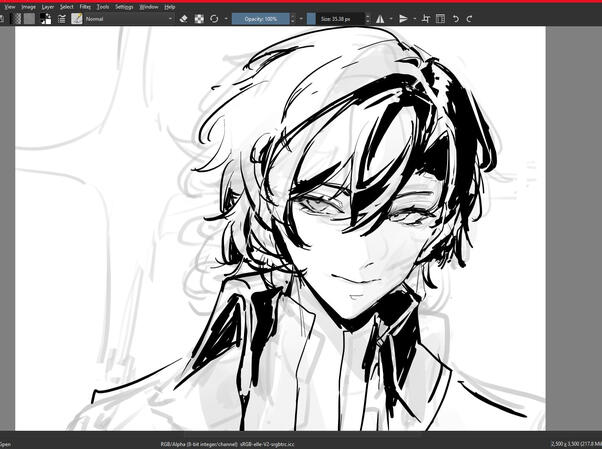Viewport: 602px width, 449px height.
Task: Open the Layer menu
Action: [47, 6]
